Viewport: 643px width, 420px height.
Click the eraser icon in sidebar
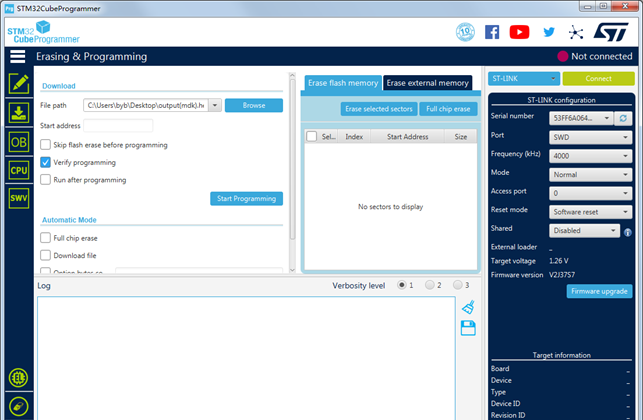click(18, 407)
